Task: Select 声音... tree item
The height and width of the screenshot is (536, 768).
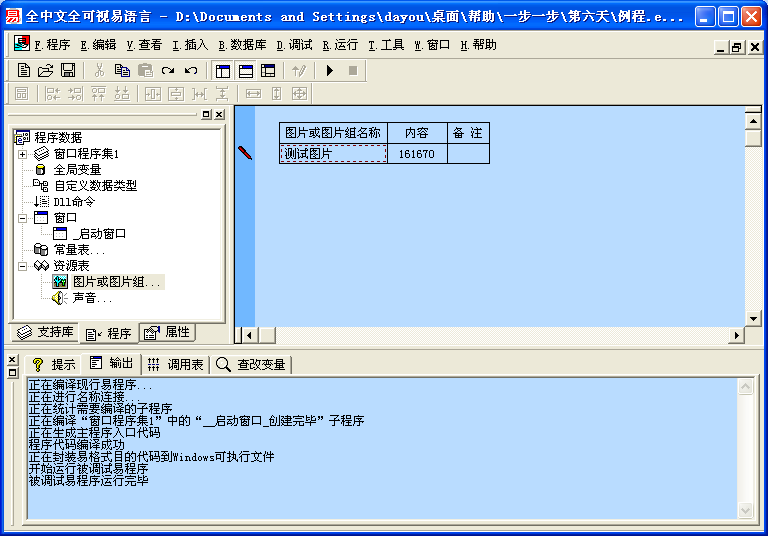Action: 92,298
